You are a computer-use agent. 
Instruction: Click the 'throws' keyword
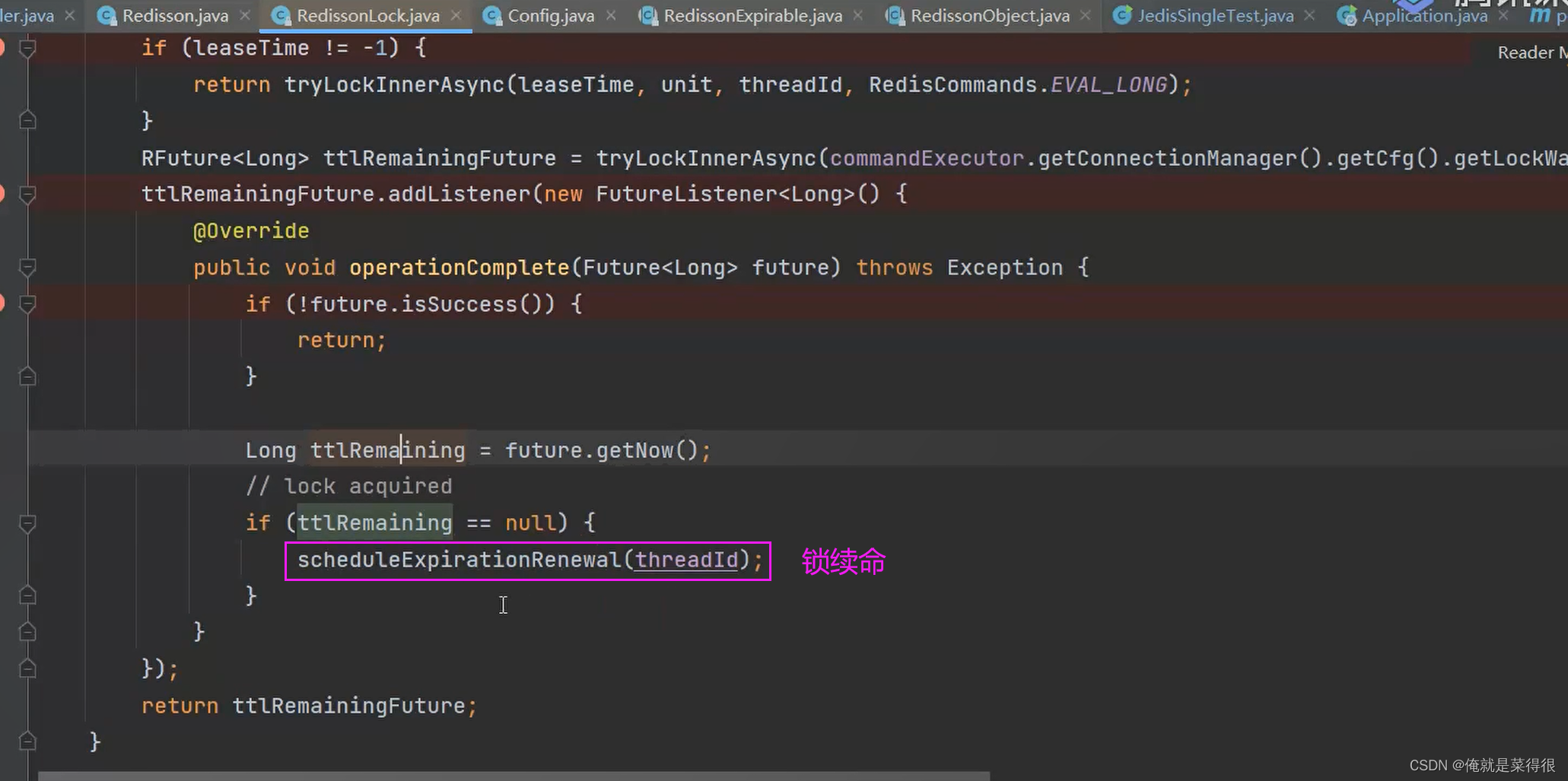coord(894,268)
